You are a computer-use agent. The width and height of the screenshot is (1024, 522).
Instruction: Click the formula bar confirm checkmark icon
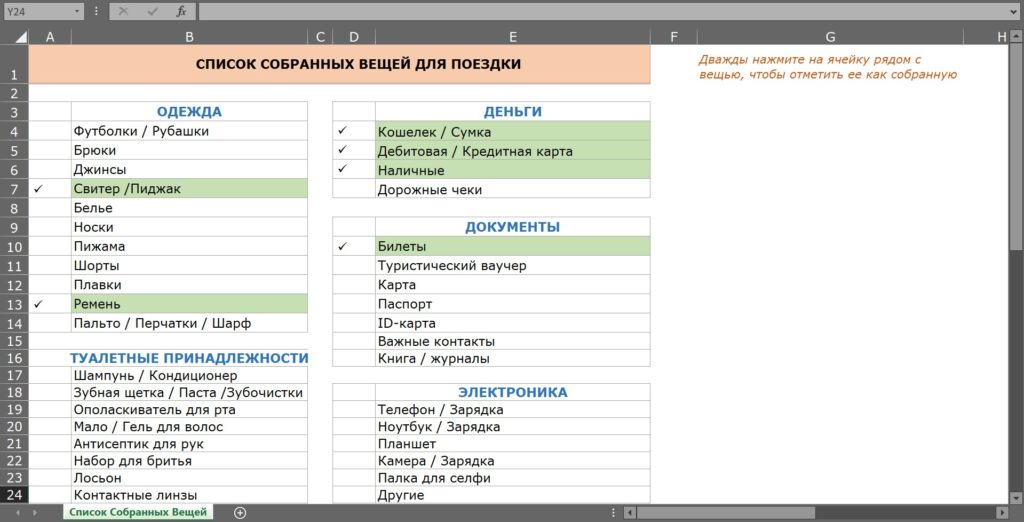click(153, 11)
